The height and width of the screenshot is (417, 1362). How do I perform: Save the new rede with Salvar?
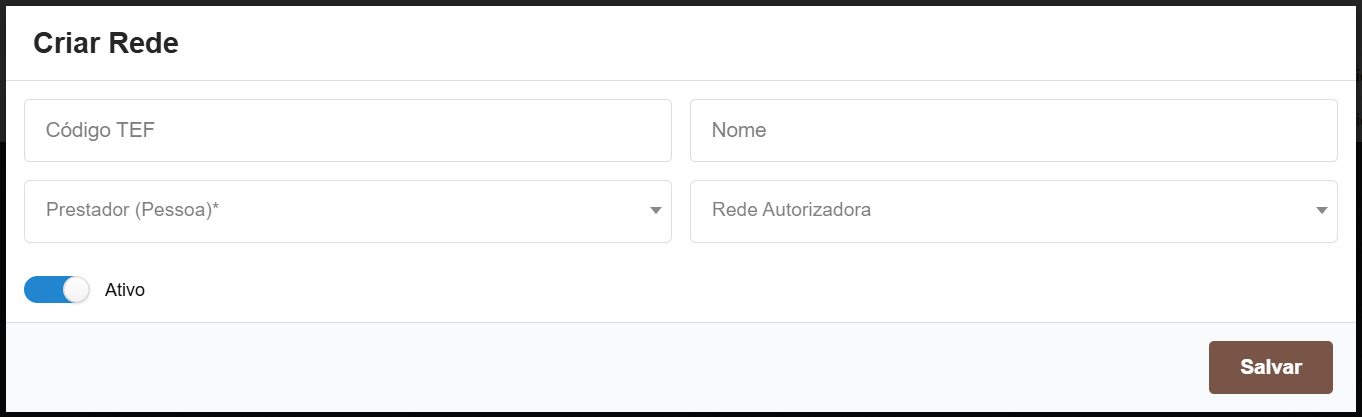click(1270, 367)
